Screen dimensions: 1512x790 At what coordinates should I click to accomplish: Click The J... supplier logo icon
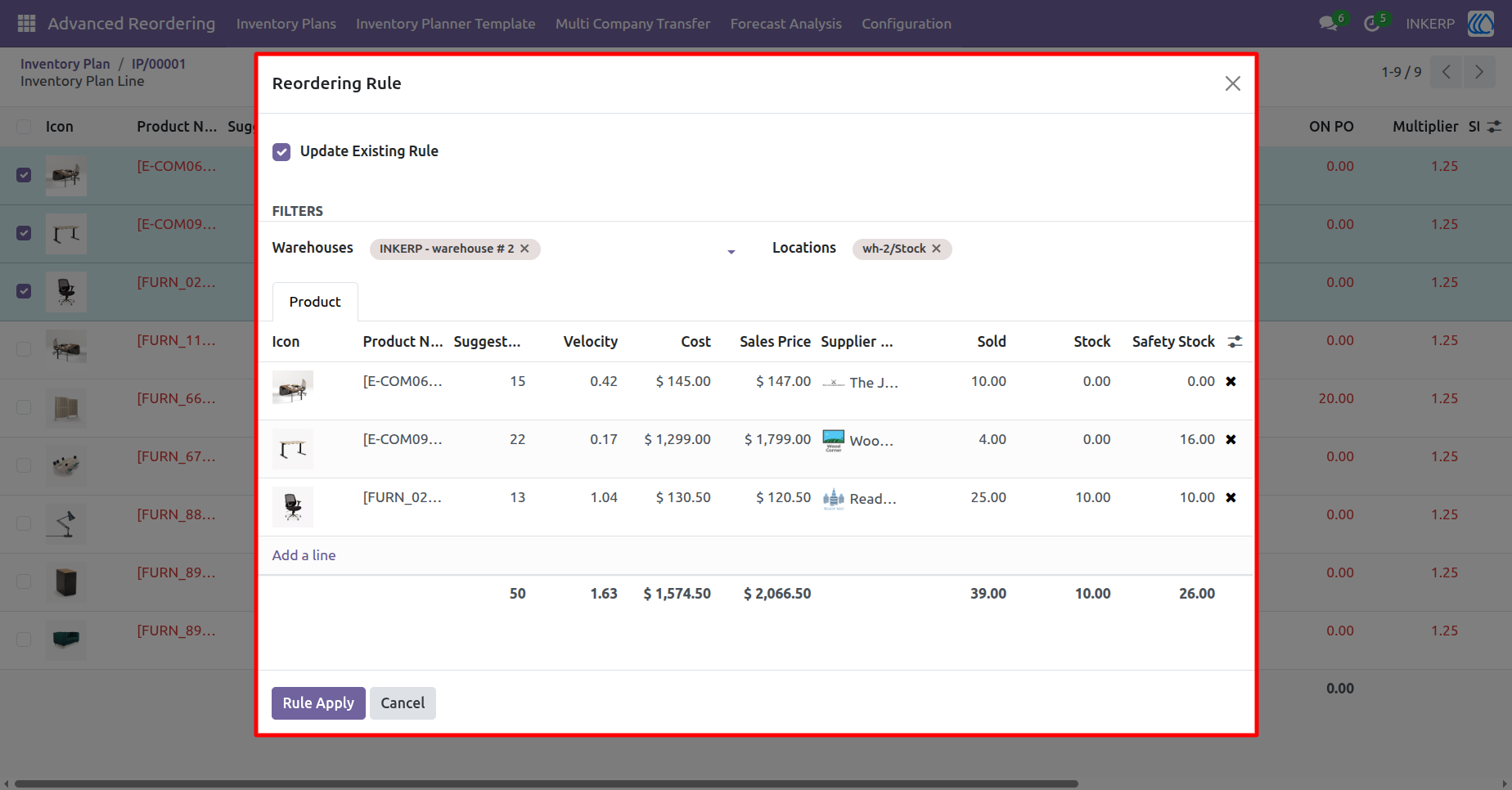pyautogui.click(x=833, y=383)
